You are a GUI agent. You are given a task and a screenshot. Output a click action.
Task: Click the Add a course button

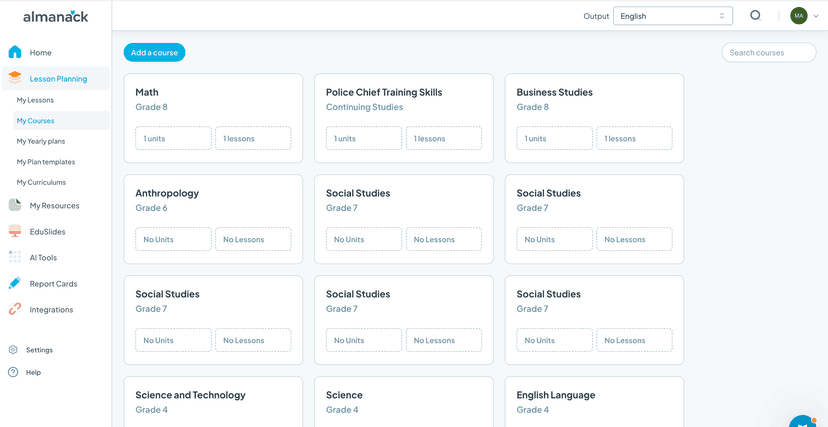(154, 52)
